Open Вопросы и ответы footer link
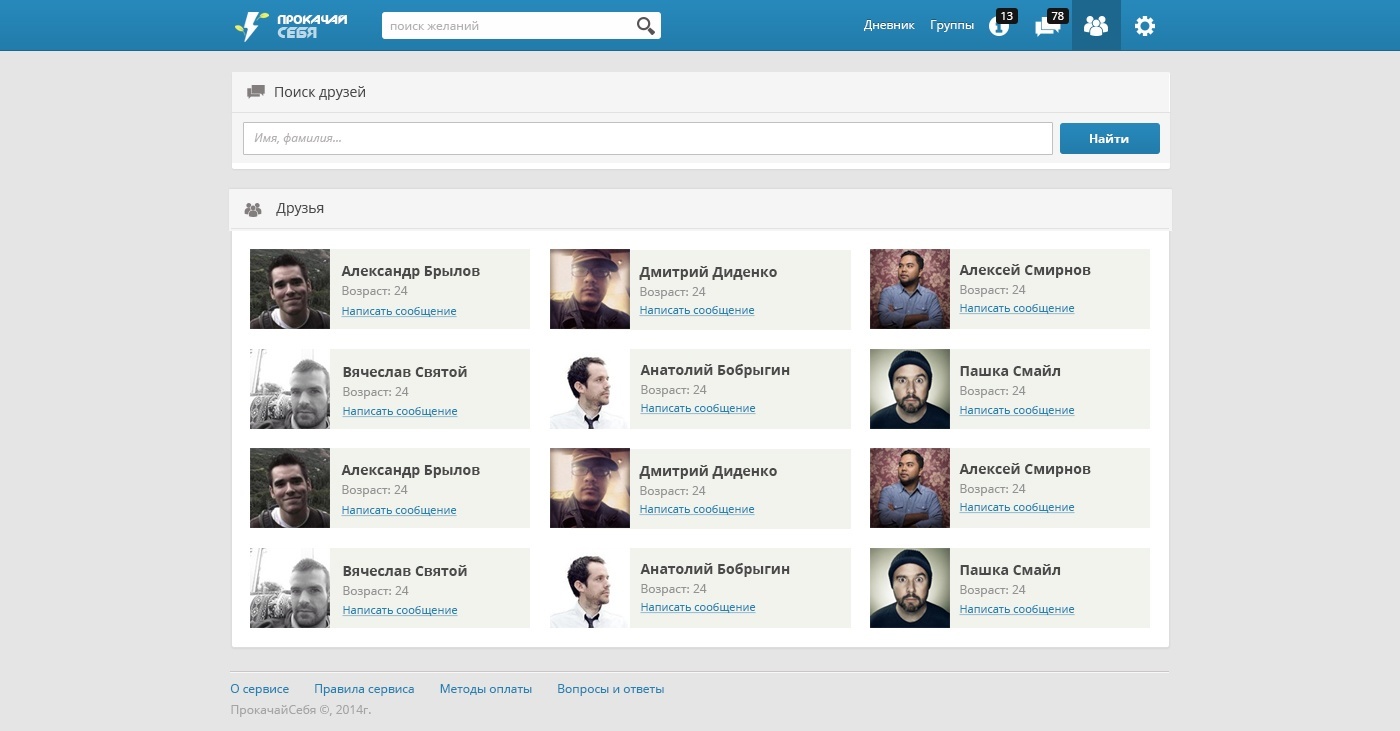 [x=611, y=689]
